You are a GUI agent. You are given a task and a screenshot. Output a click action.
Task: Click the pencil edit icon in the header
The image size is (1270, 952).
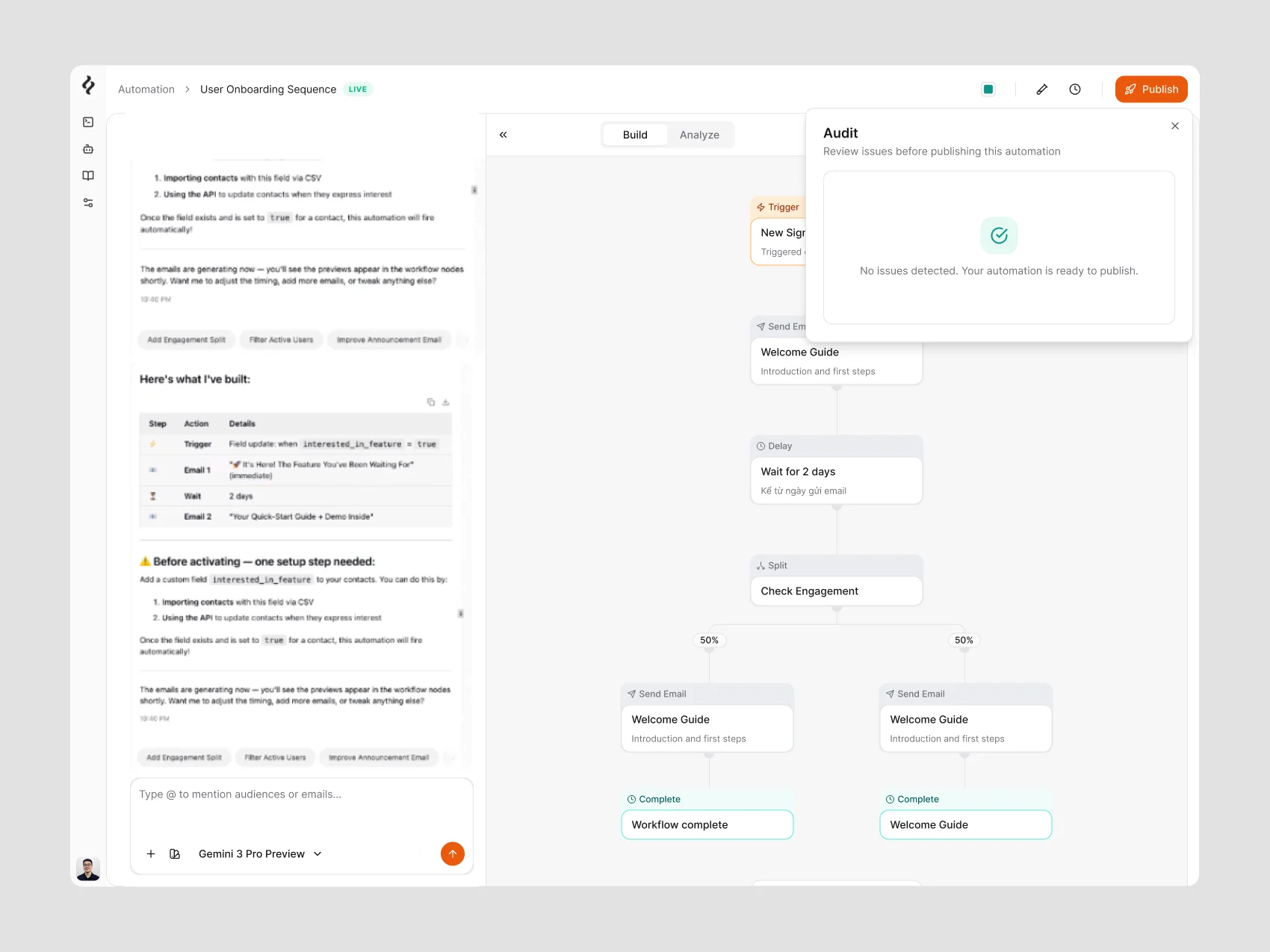(x=1042, y=90)
